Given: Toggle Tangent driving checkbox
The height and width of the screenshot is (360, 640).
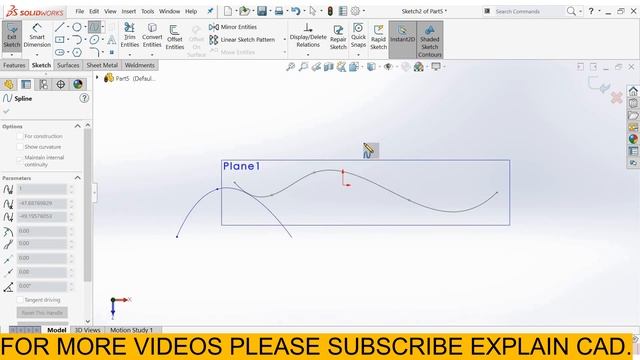Looking at the screenshot, I should [x=20, y=300].
